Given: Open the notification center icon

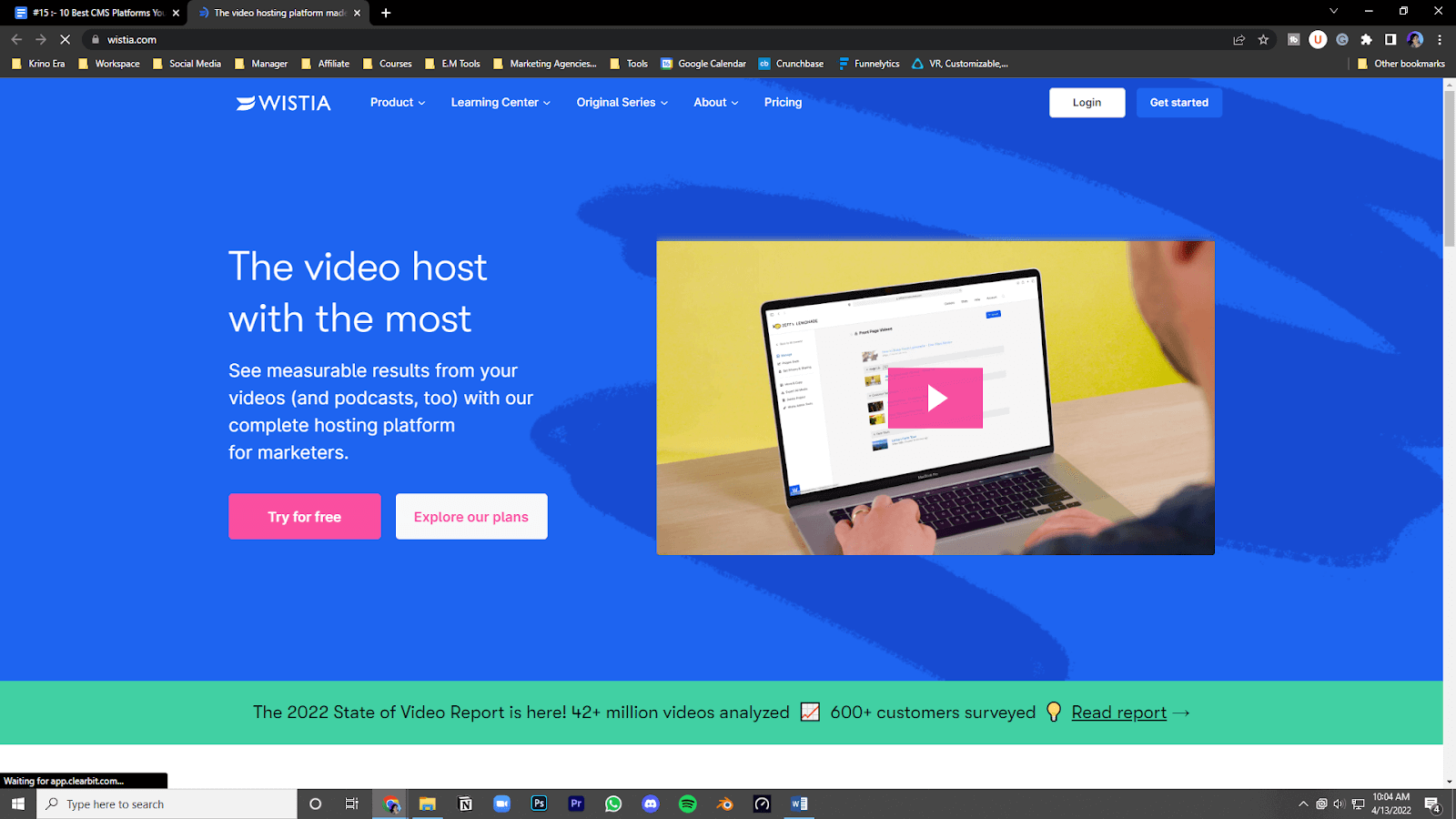Looking at the screenshot, I should coord(1432,804).
